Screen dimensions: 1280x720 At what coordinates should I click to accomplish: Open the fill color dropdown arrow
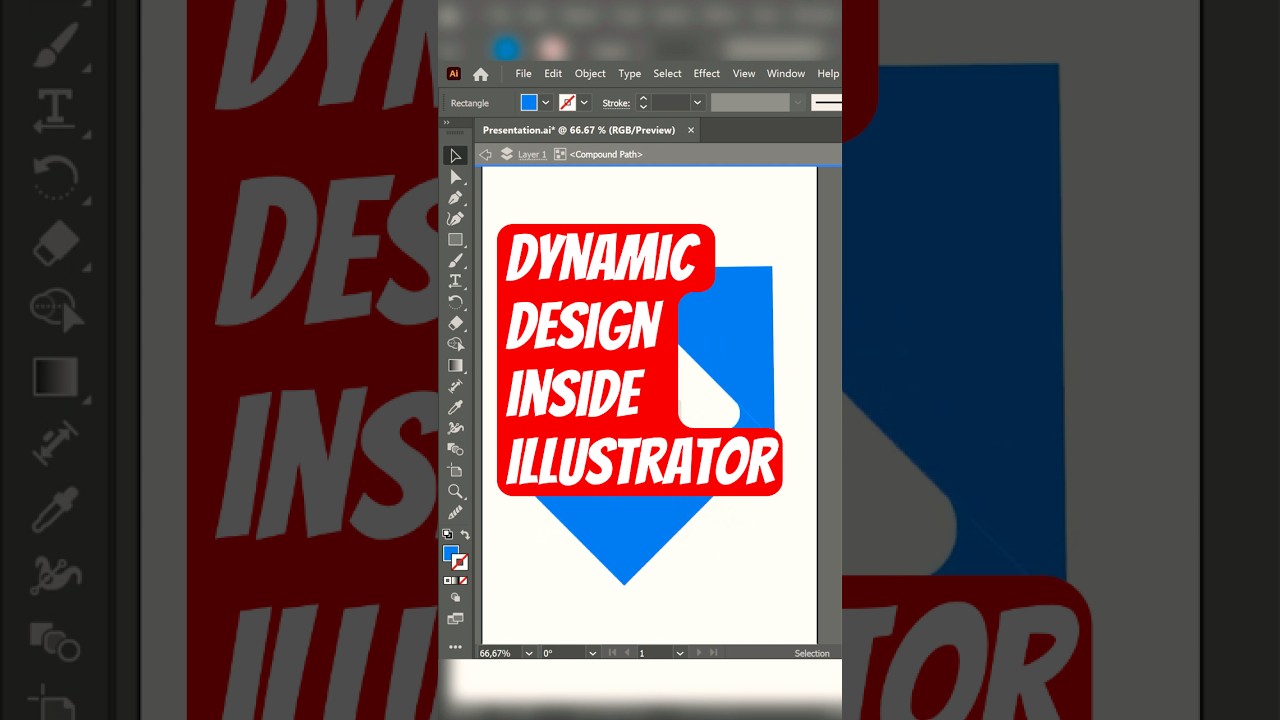(546, 103)
